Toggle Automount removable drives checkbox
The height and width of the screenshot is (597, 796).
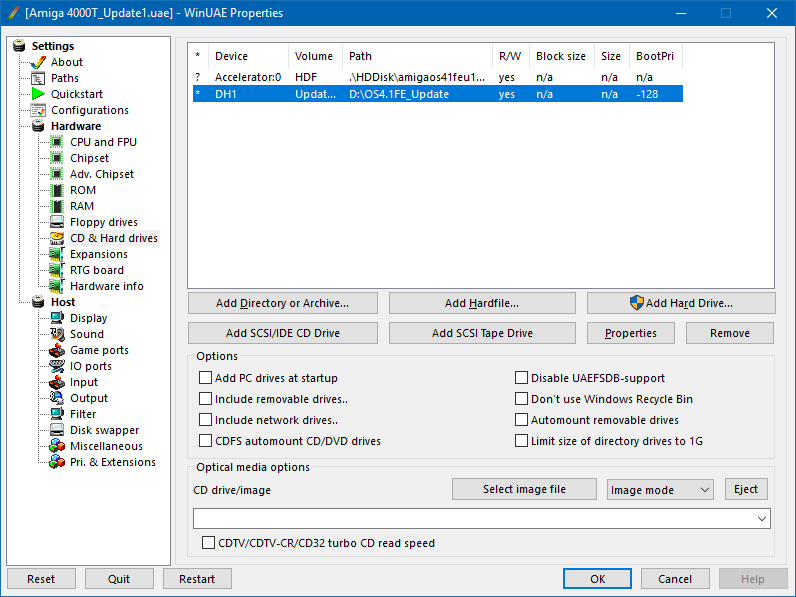[521, 420]
